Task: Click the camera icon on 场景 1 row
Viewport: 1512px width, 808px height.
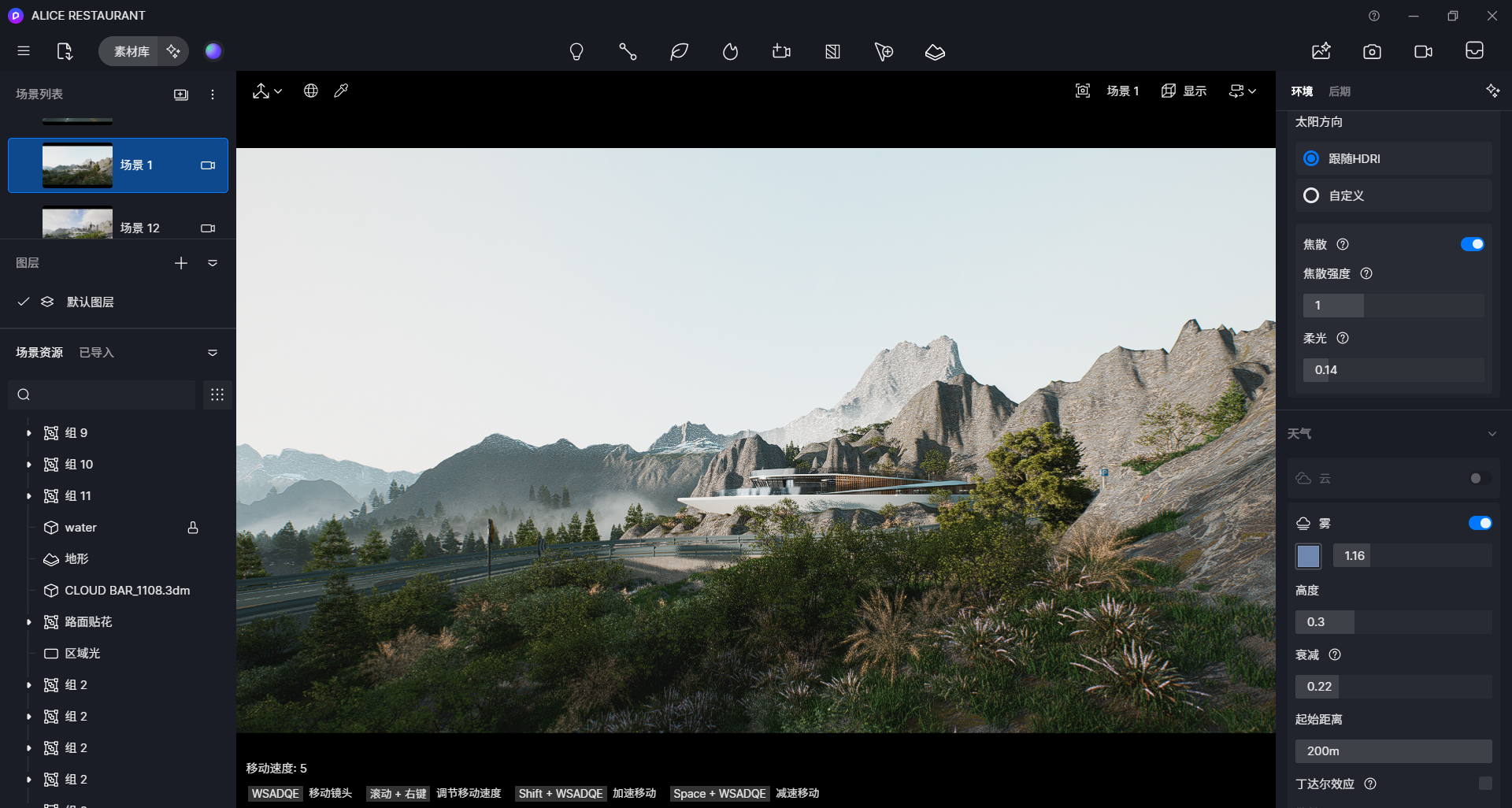Action: [x=208, y=165]
